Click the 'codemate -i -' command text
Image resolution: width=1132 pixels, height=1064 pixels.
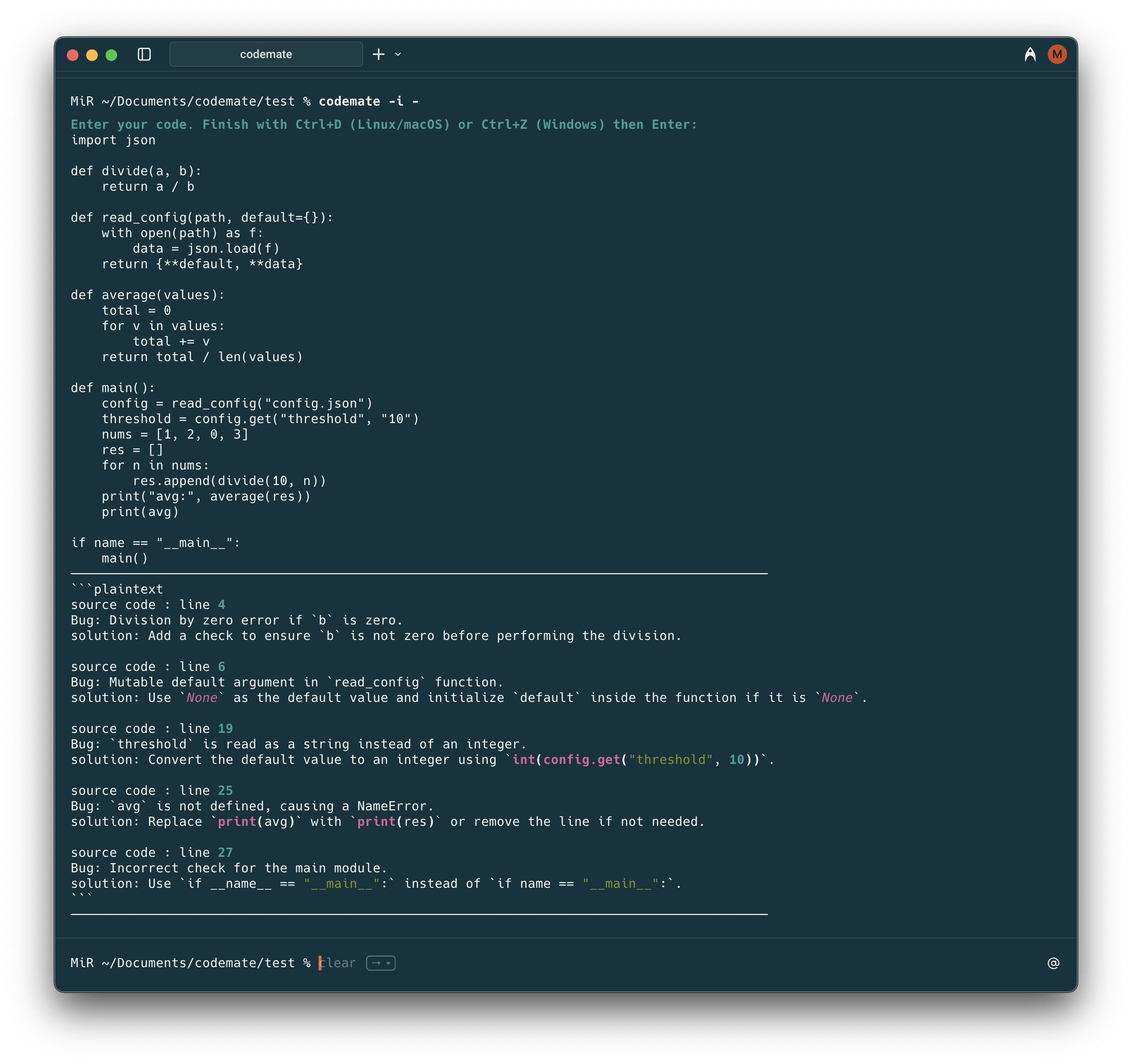pyautogui.click(x=368, y=101)
